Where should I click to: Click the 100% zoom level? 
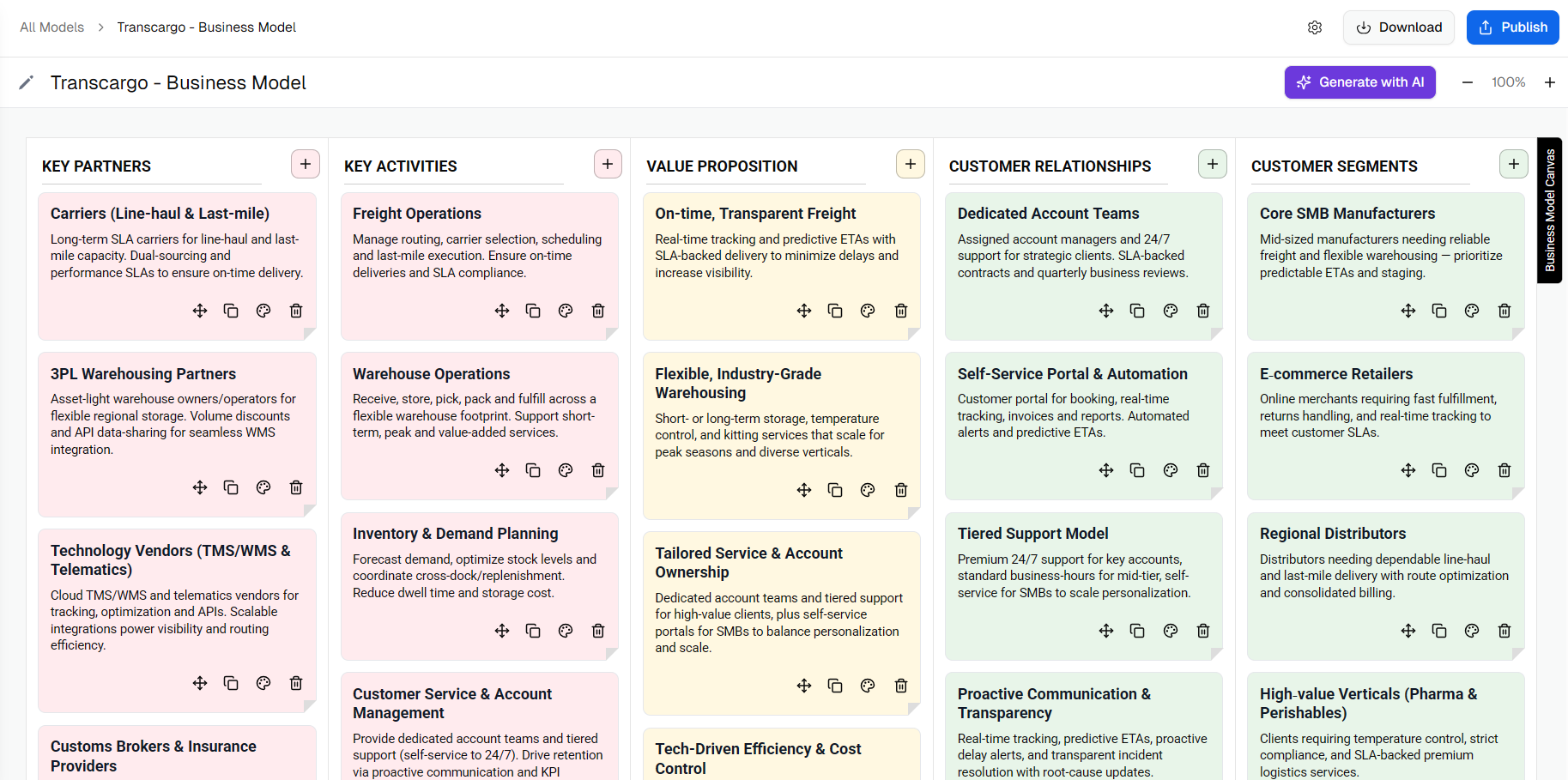click(1509, 82)
